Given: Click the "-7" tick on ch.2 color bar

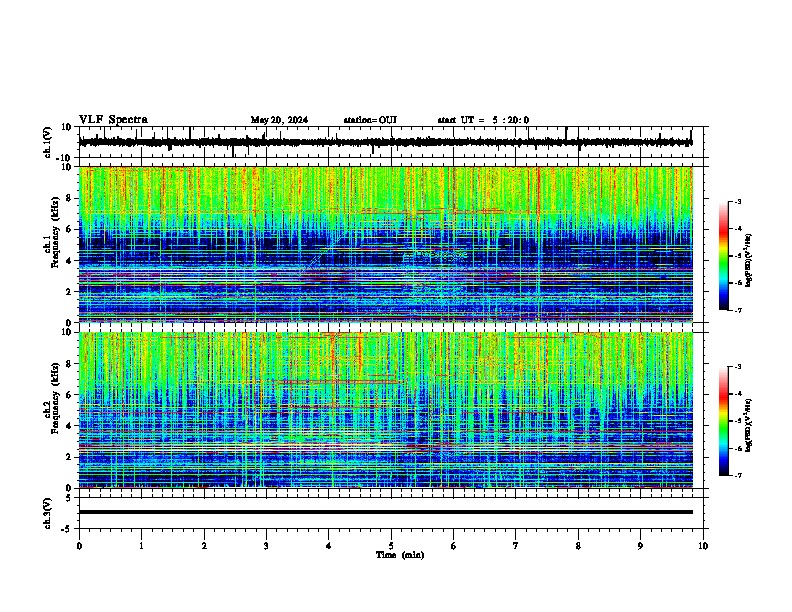Looking at the screenshot, I should (737, 476).
